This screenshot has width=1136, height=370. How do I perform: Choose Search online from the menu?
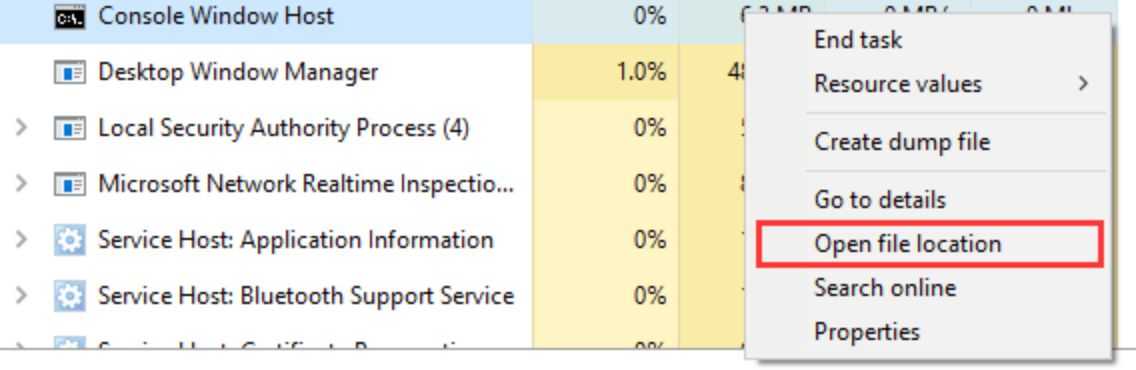pos(885,287)
